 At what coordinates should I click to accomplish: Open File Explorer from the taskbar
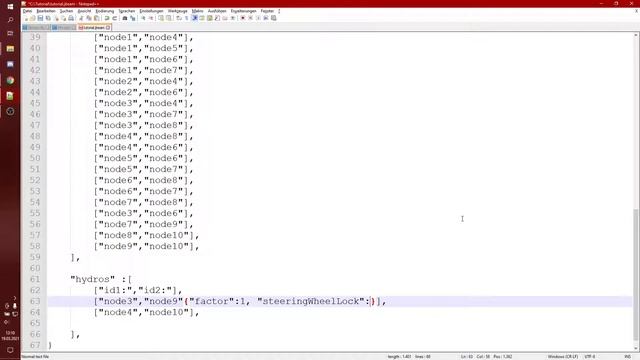coord(10,49)
